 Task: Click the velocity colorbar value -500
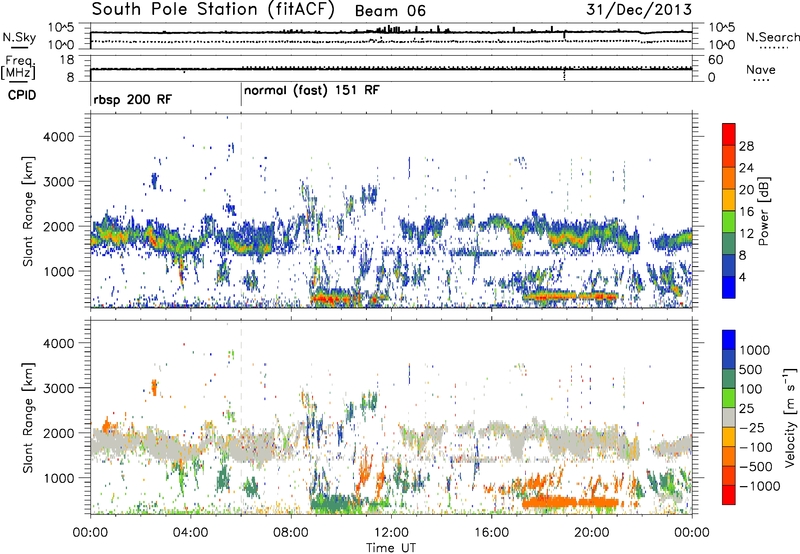coord(758,467)
